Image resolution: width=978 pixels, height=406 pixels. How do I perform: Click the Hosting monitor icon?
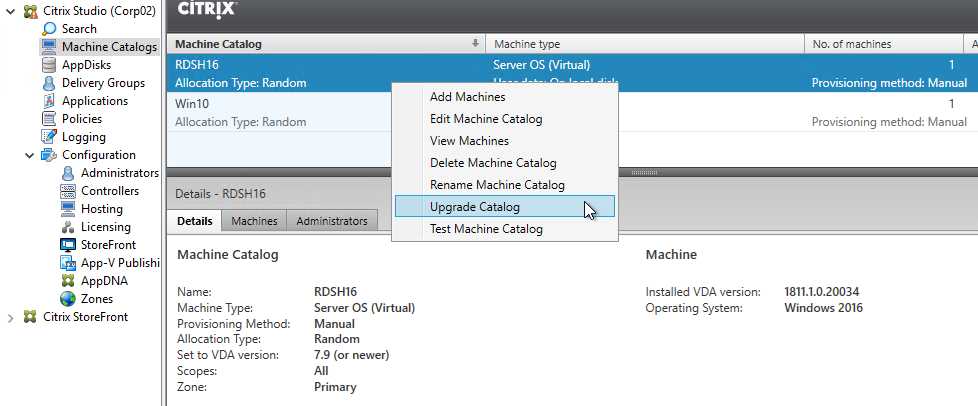[x=68, y=209]
